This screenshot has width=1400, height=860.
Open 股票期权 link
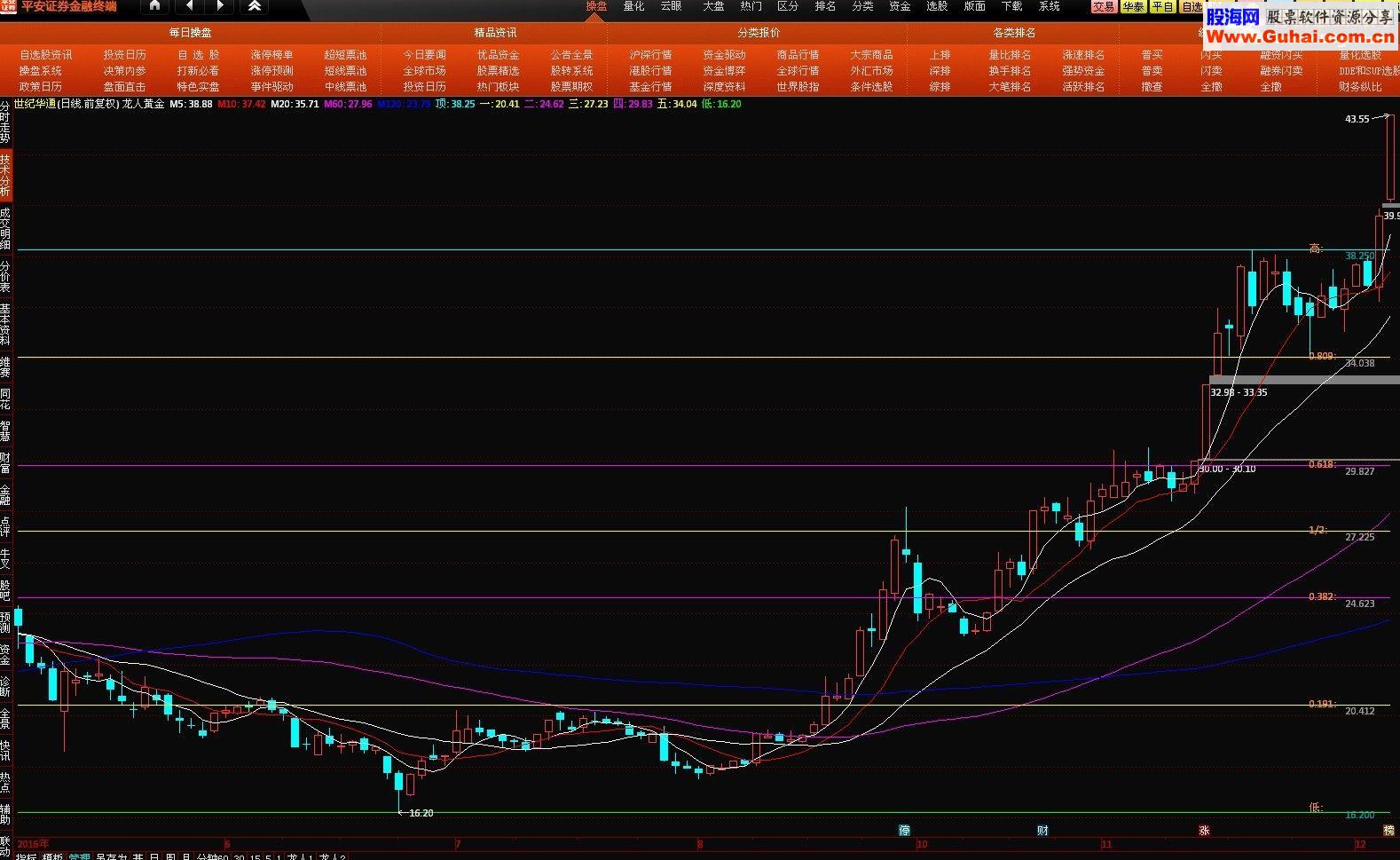click(x=571, y=87)
